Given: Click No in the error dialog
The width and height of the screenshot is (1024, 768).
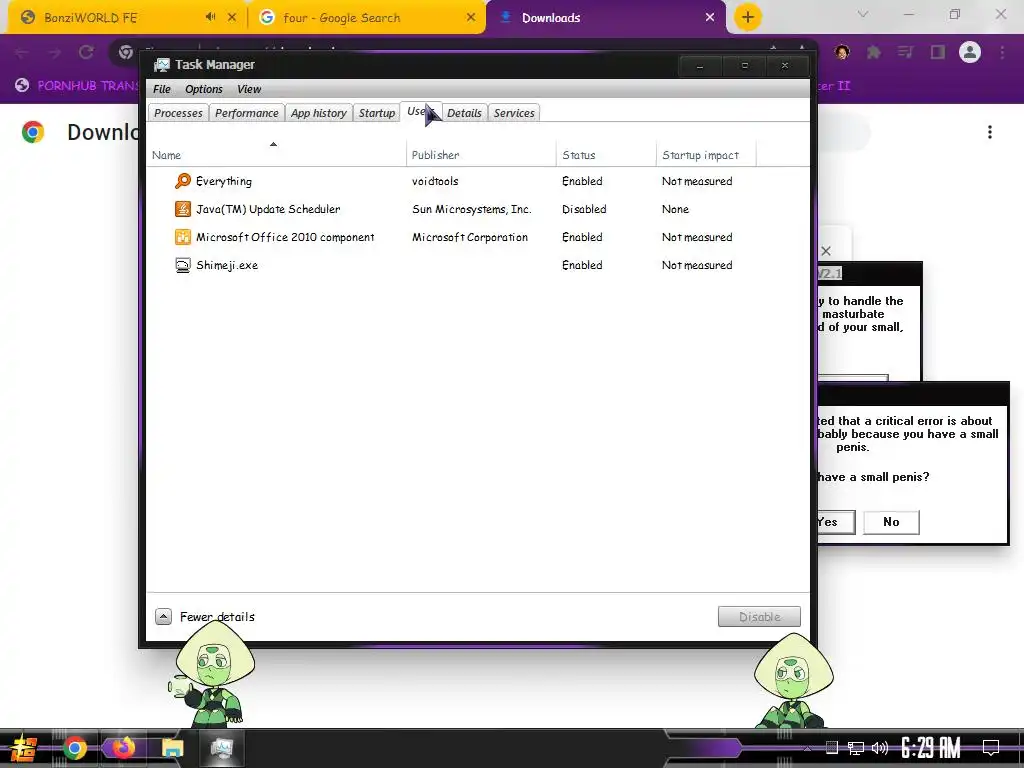Looking at the screenshot, I should (891, 522).
